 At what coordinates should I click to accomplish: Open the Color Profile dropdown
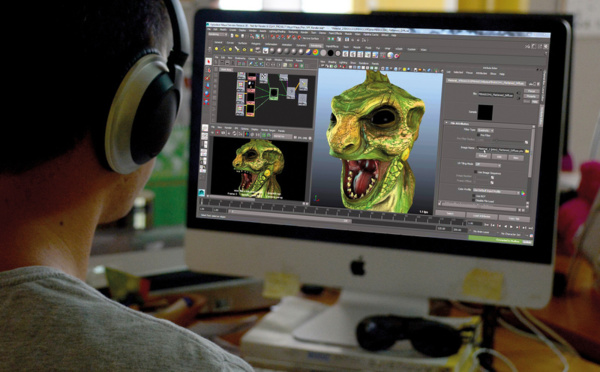496,191
